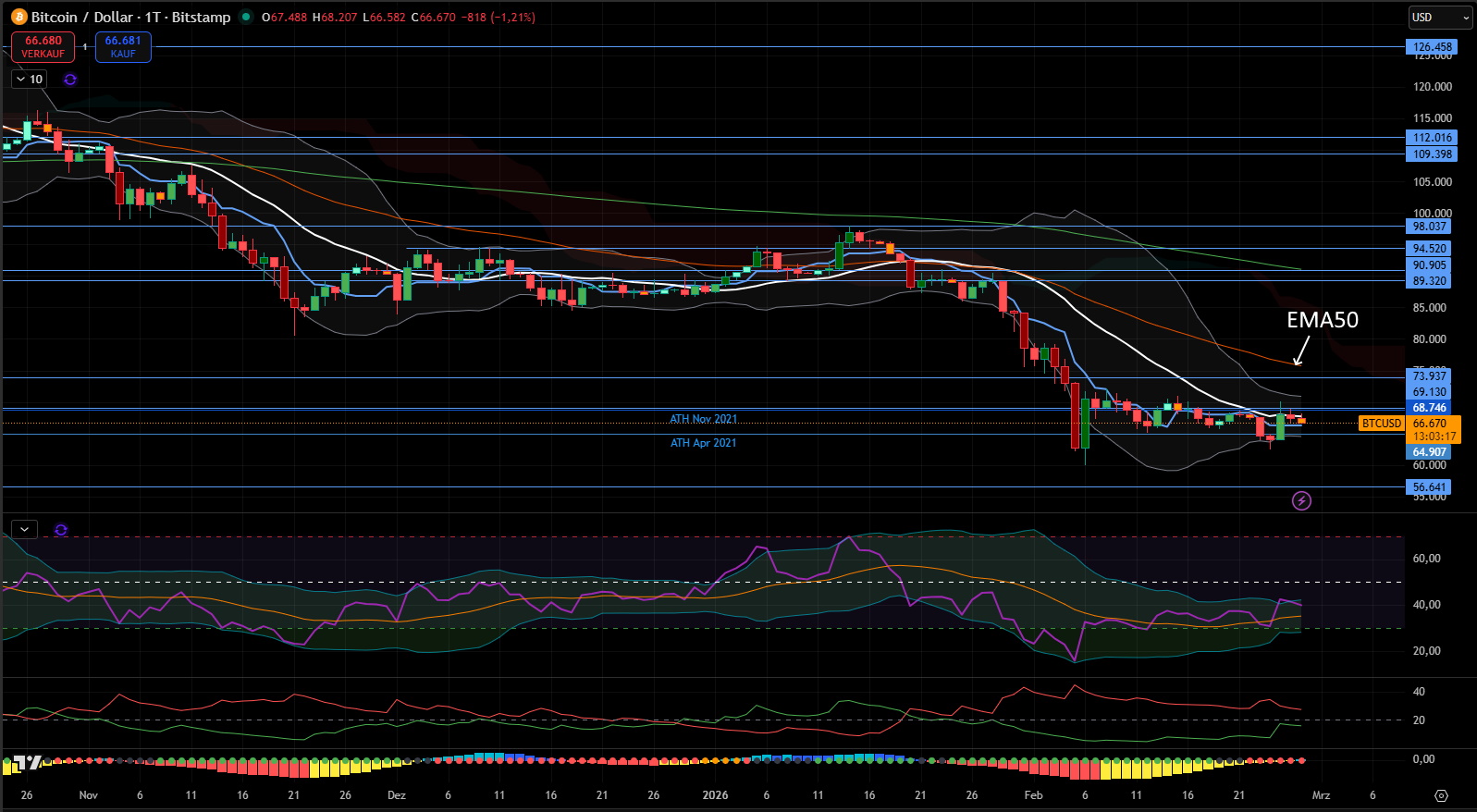Click the order quantity 1 between buy and sell
The height and width of the screenshot is (812, 1477).
point(85,47)
